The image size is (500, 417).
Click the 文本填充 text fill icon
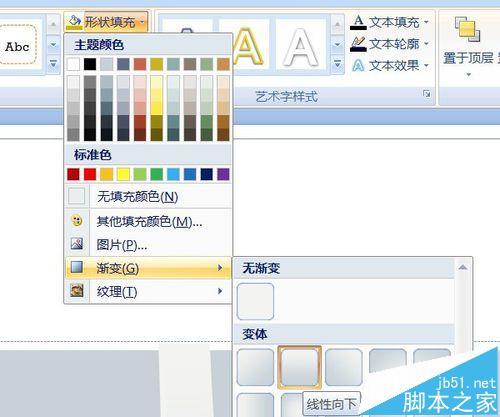tap(358, 23)
